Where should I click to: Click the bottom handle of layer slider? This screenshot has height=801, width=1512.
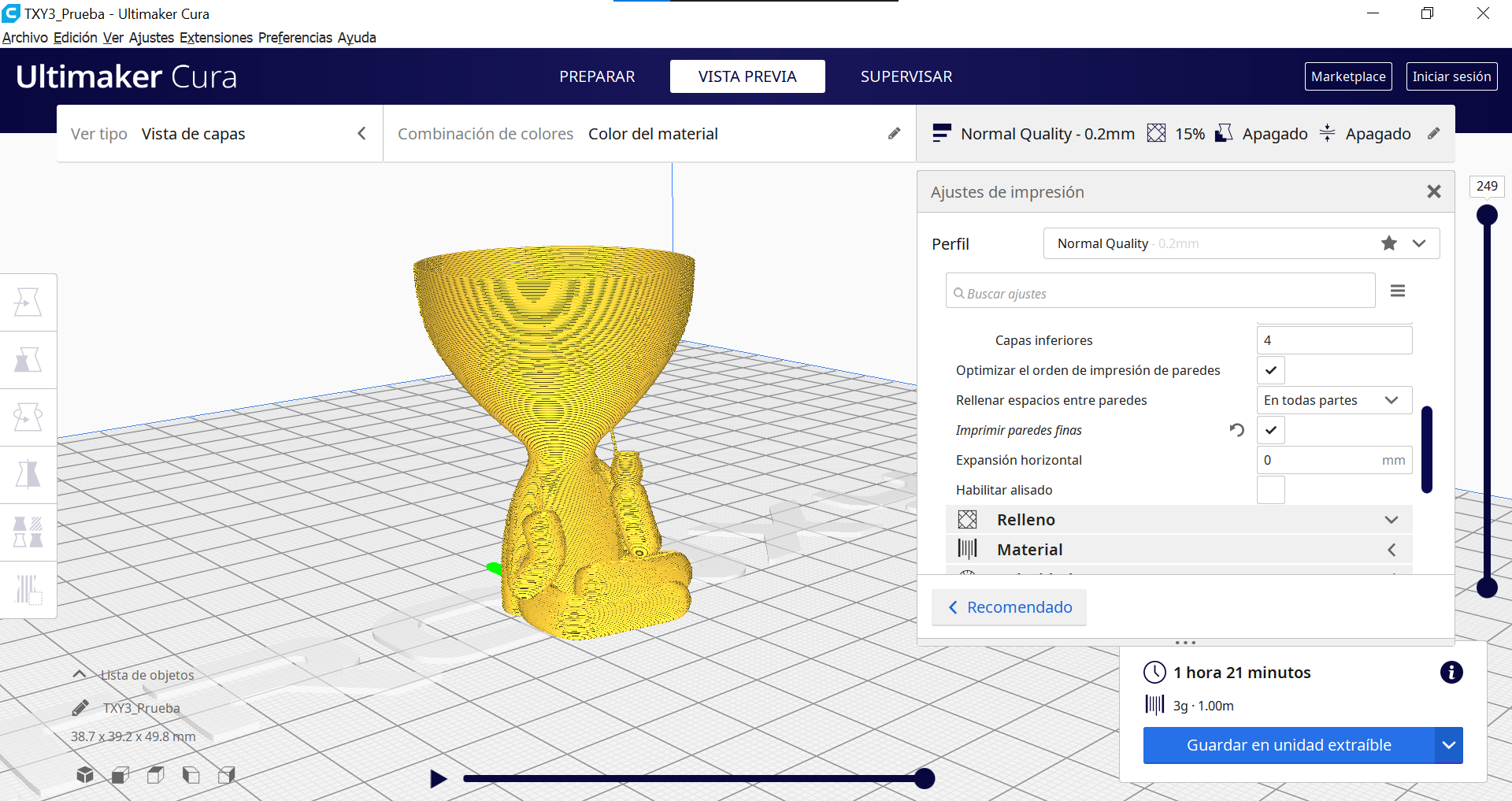pos(1487,587)
